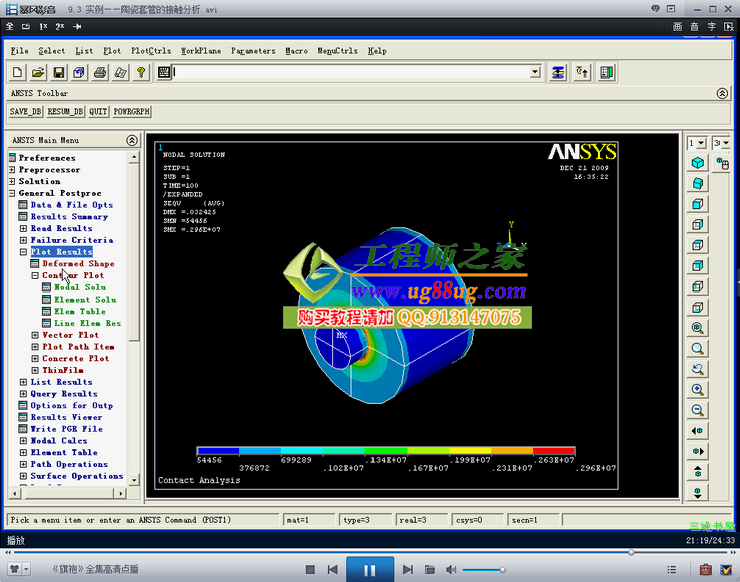Viewport: 740px width, 582px height.
Task: Click the QUIT toolbar button
Action: coord(98,112)
